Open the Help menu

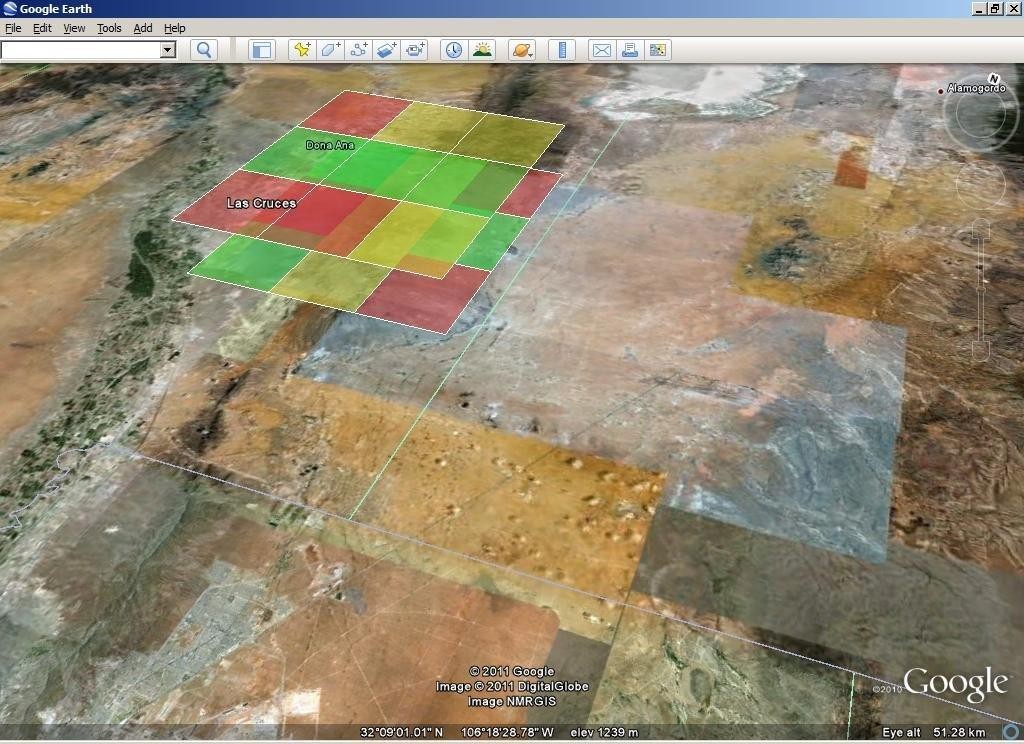pos(174,28)
